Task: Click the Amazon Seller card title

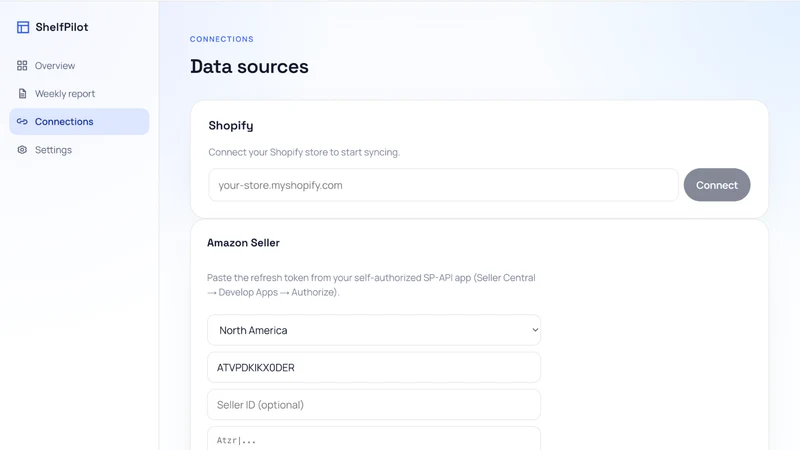Action: point(243,243)
